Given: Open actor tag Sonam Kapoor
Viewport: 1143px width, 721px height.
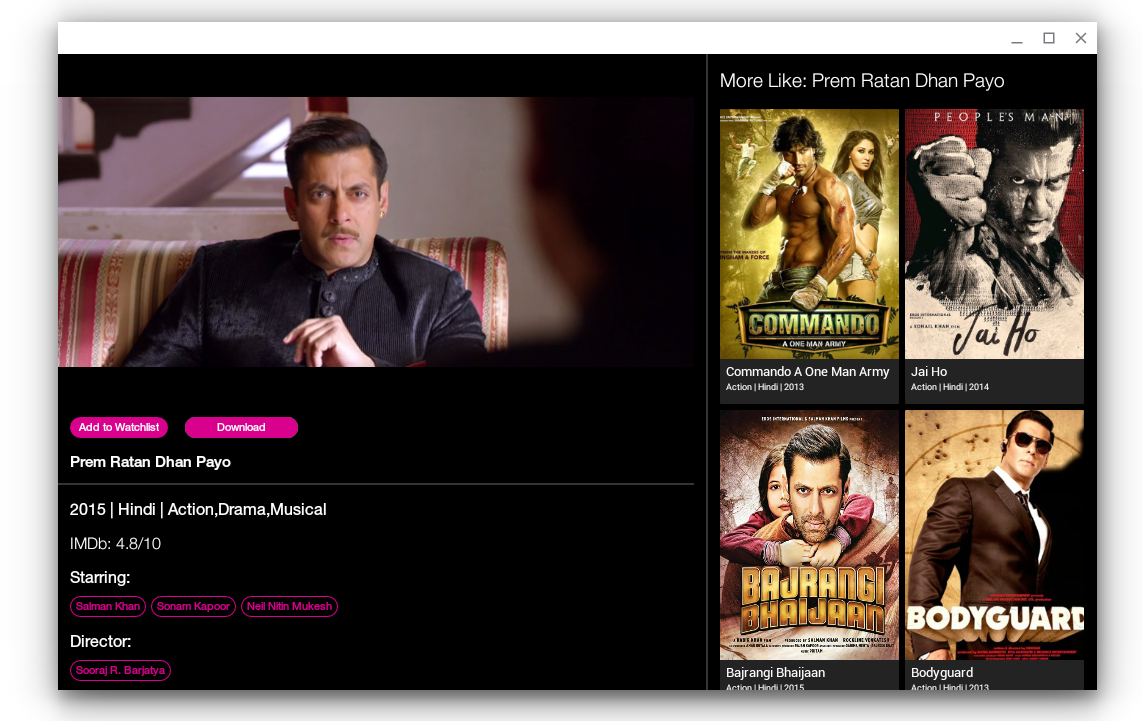Looking at the screenshot, I should coord(193,607).
